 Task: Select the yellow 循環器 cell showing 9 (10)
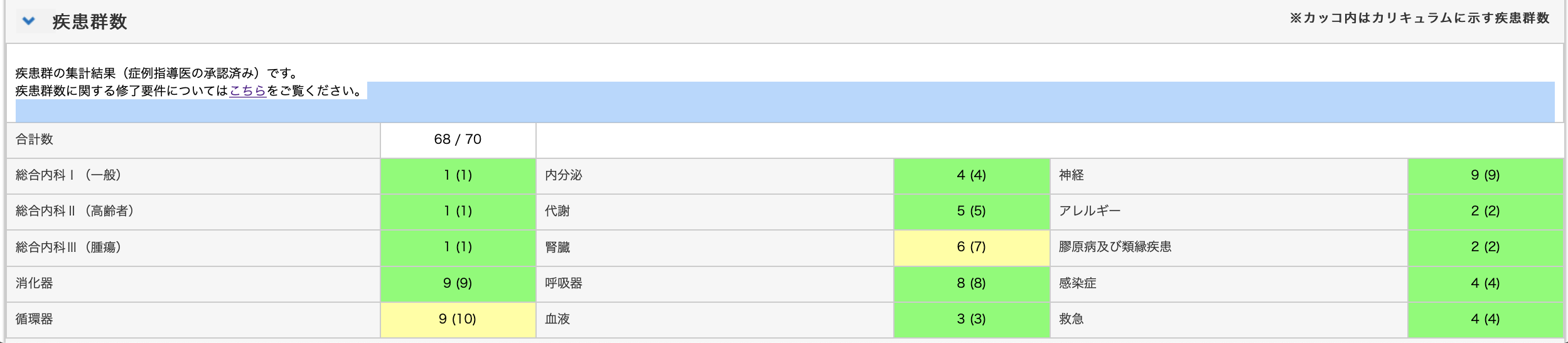(458, 319)
